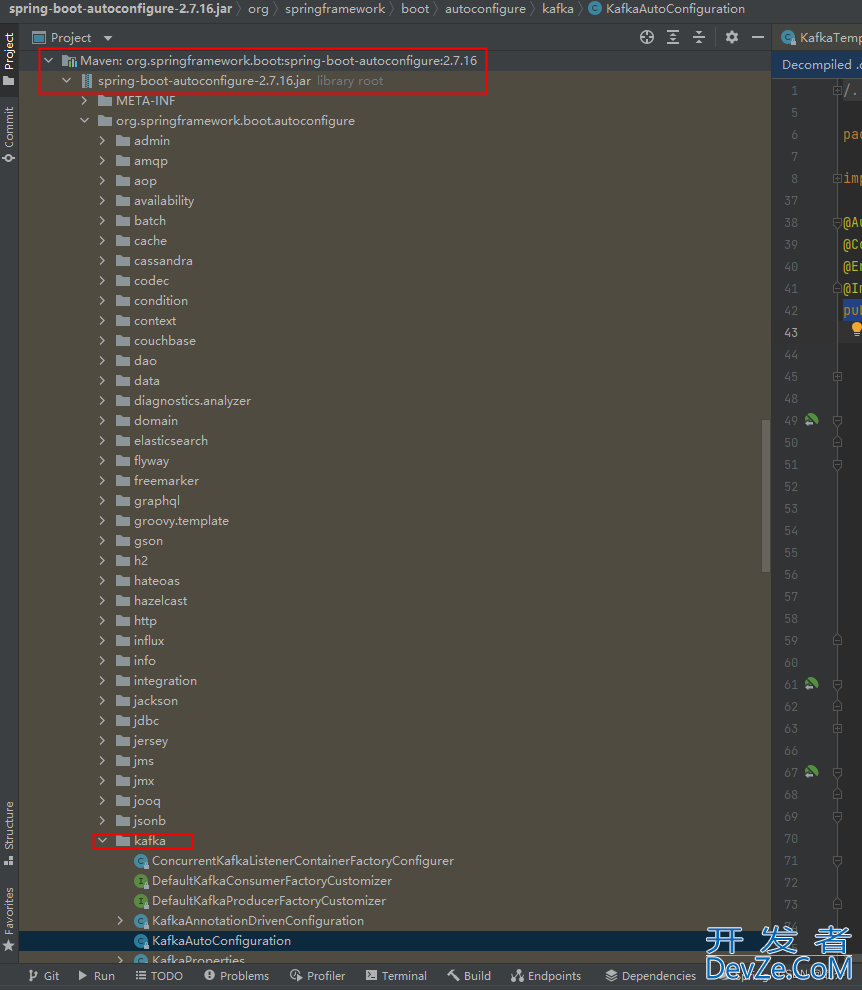Open the Profiler tool window
862x990 pixels.
coord(318,975)
